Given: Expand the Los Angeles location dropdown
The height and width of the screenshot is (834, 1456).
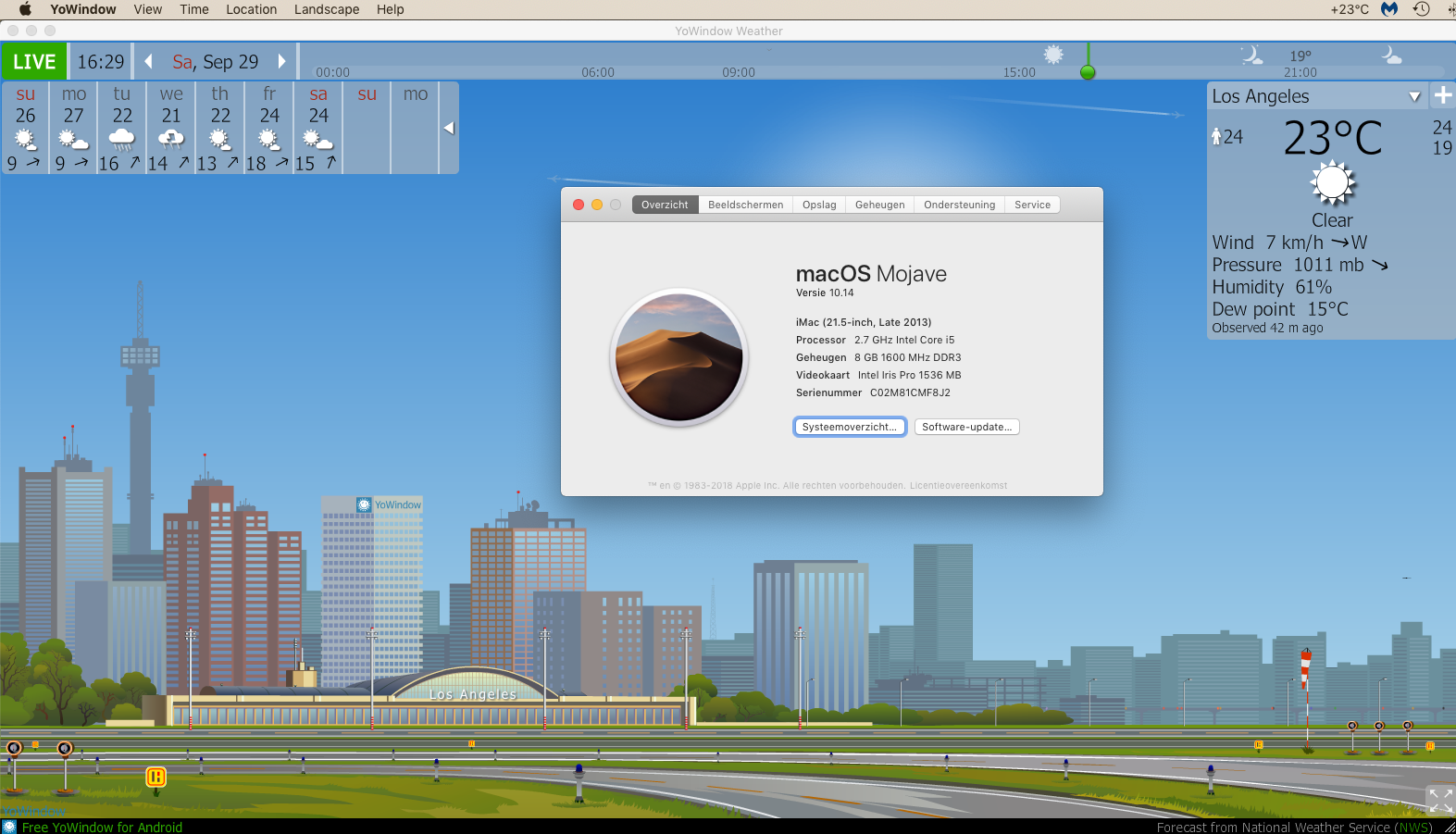Looking at the screenshot, I should [x=1413, y=96].
